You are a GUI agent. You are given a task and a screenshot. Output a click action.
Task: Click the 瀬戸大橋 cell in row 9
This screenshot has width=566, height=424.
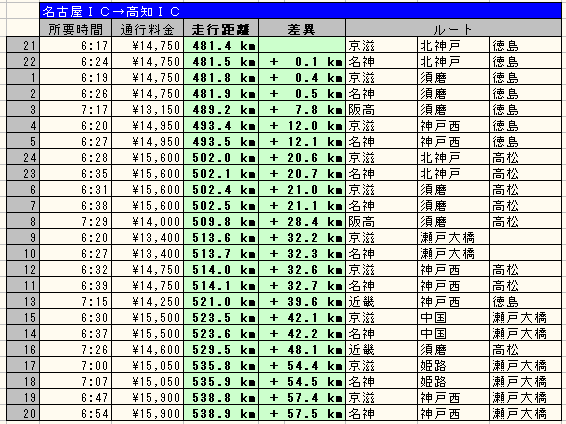coord(453,237)
